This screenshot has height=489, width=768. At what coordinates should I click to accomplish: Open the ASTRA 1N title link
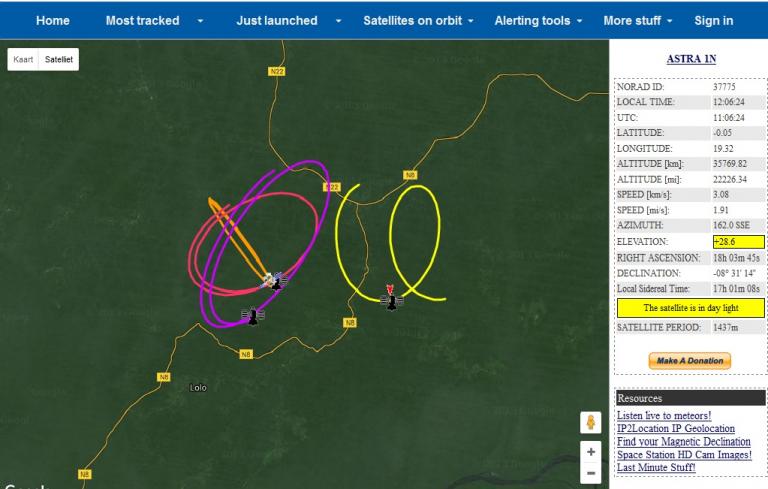[x=691, y=59]
